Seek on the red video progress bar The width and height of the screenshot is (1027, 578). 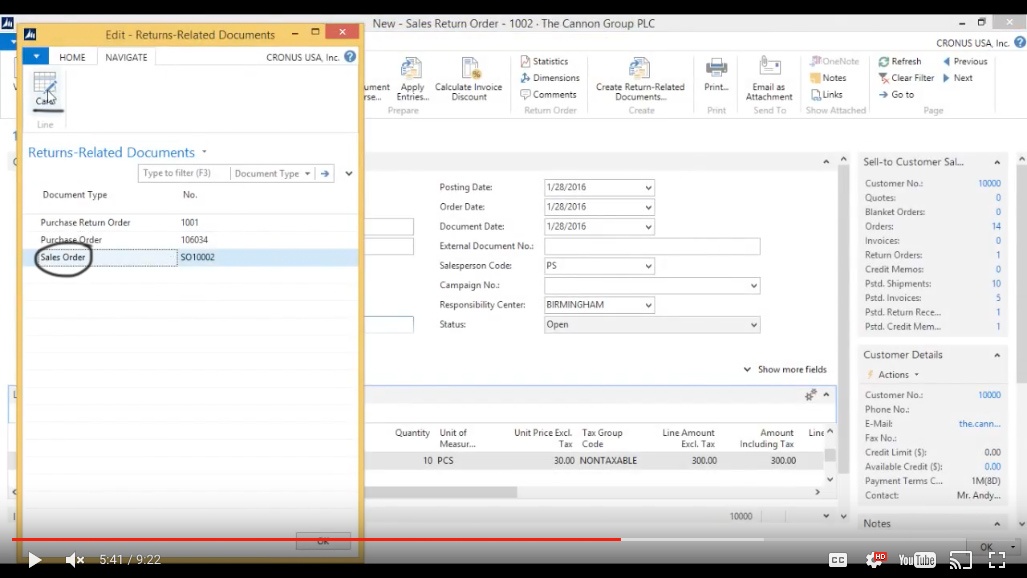316,539
